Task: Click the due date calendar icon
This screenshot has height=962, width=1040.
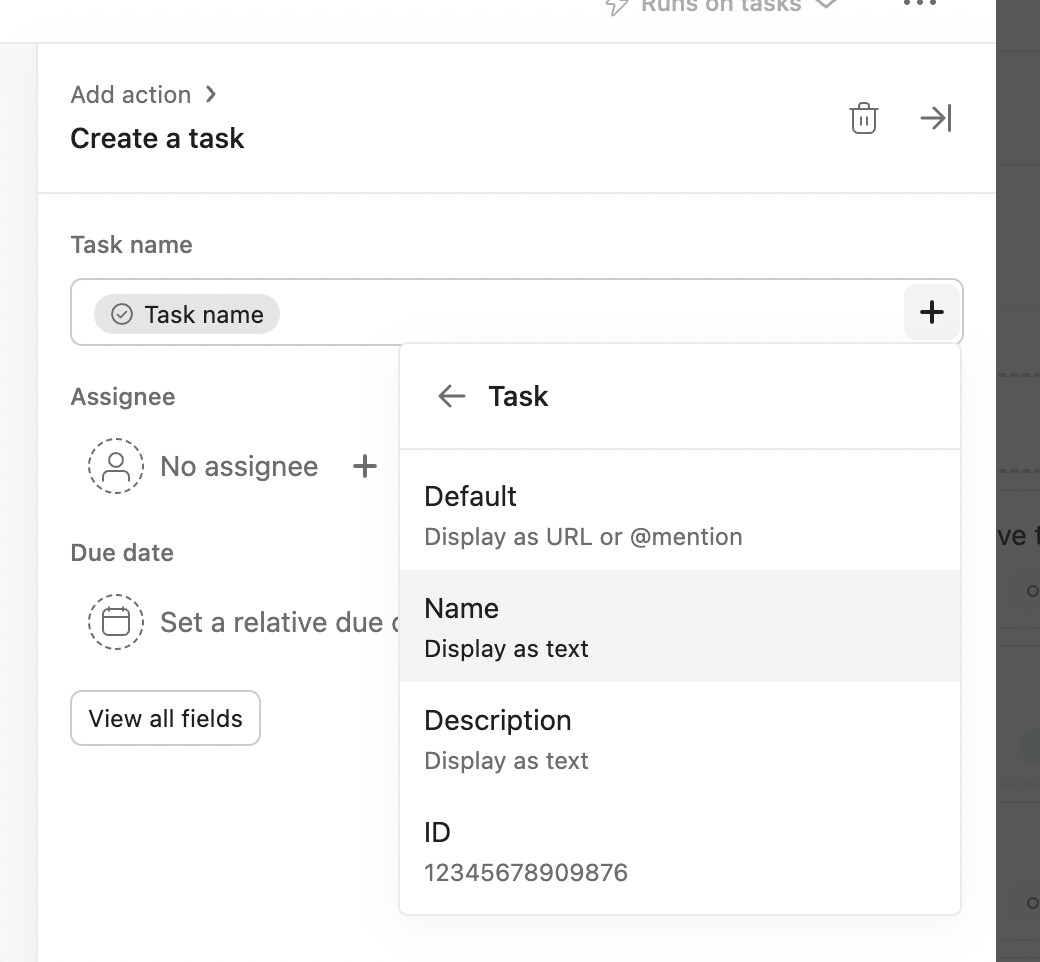Action: 116,621
